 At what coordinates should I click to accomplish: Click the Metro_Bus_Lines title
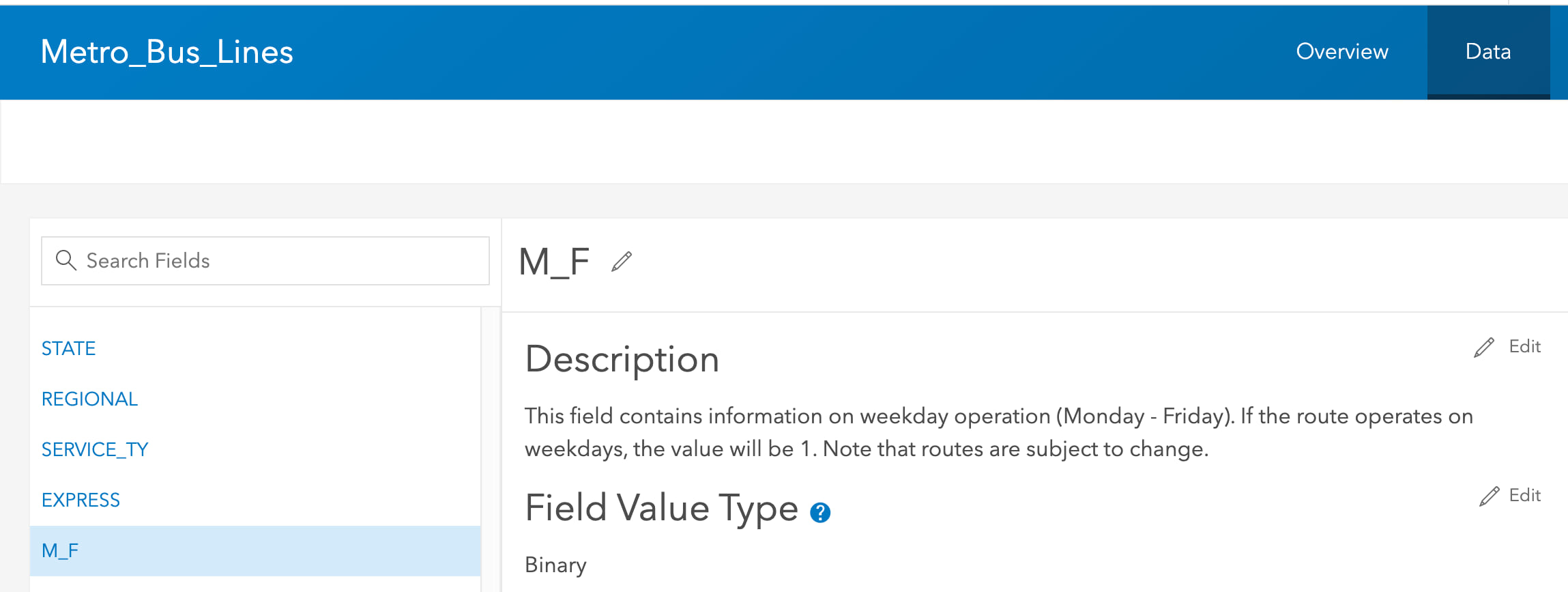(167, 52)
